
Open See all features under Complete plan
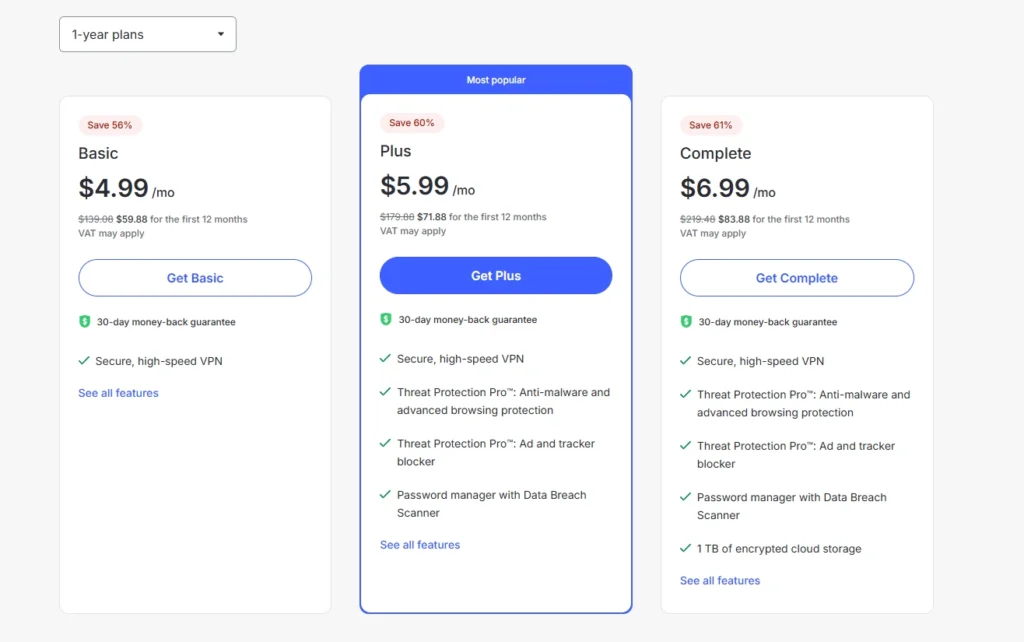coord(720,581)
